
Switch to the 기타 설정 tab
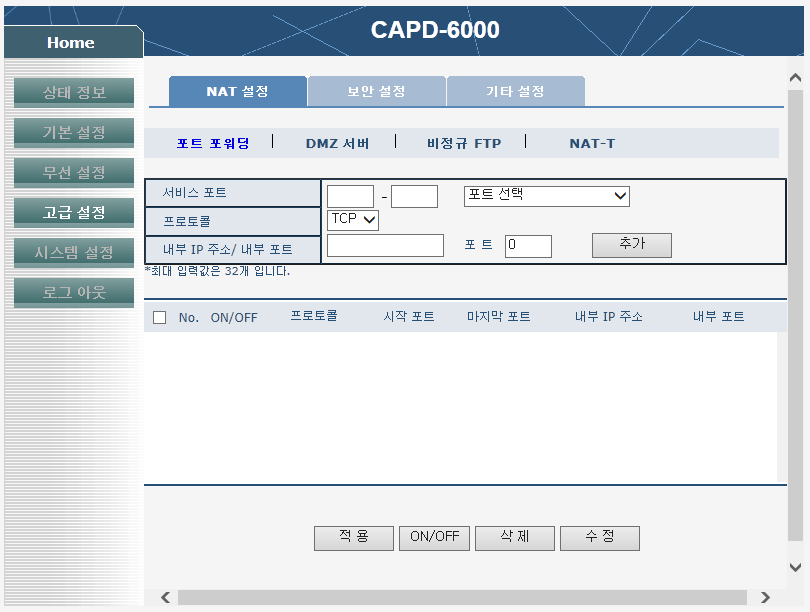tap(516, 91)
